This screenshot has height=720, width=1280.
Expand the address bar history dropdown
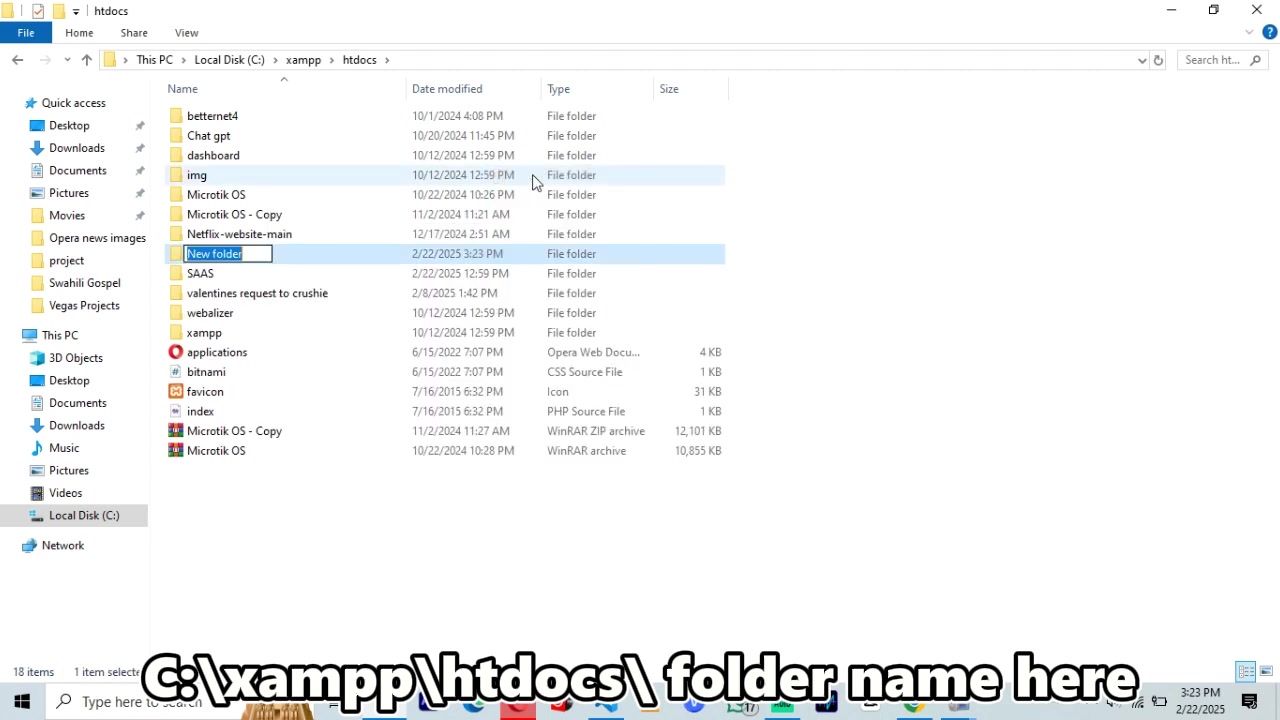[1142, 60]
